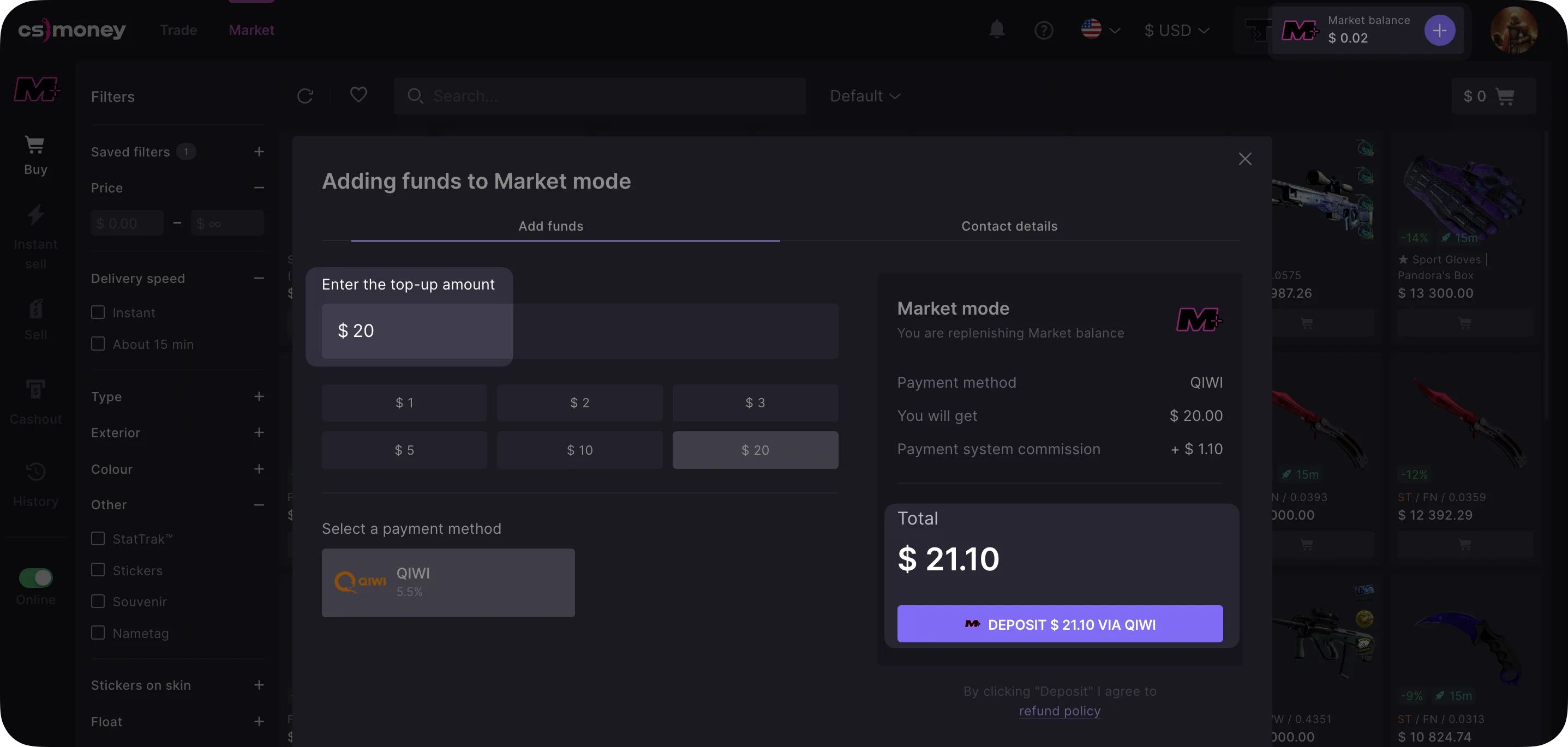
Task: Open favorites with the heart icon
Action: pyautogui.click(x=358, y=95)
